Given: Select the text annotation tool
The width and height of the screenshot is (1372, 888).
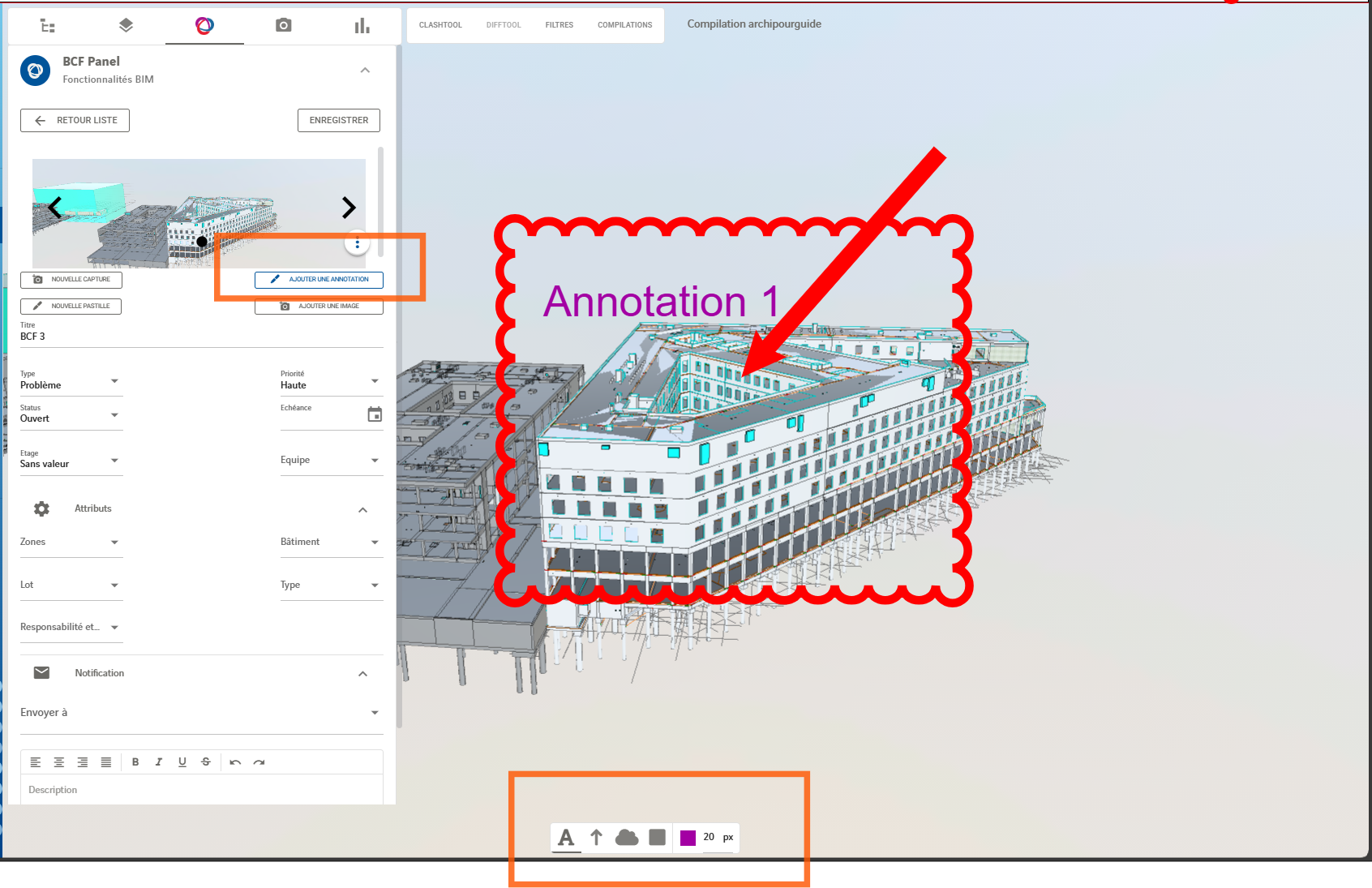Looking at the screenshot, I should 566,838.
